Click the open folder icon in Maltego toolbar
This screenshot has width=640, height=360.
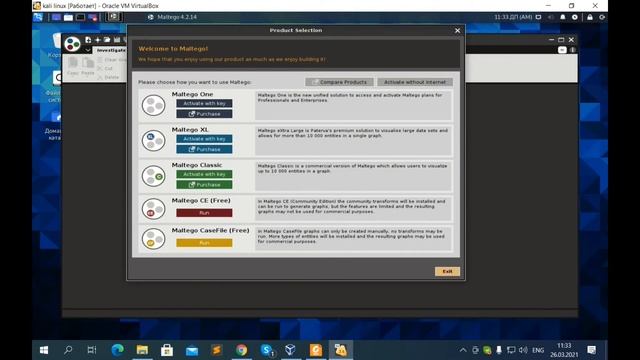point(107,40)
